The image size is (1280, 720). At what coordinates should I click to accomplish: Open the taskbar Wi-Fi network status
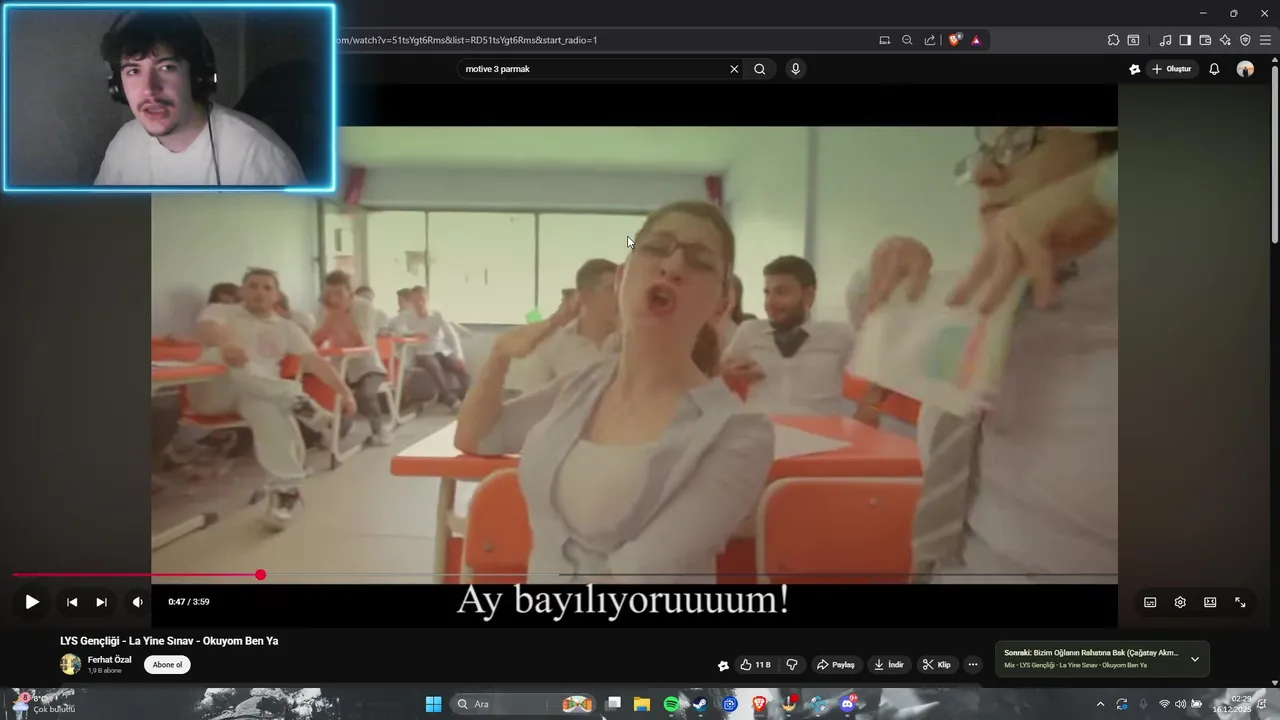tap(1164, 704)
